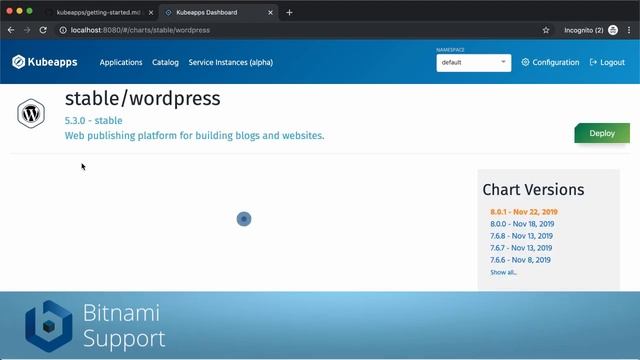Select chart version 8.0.1 - Nov 22, 2019
This screenshot has width=640, height=360.
pyautogui.click(x=524, y=212)
